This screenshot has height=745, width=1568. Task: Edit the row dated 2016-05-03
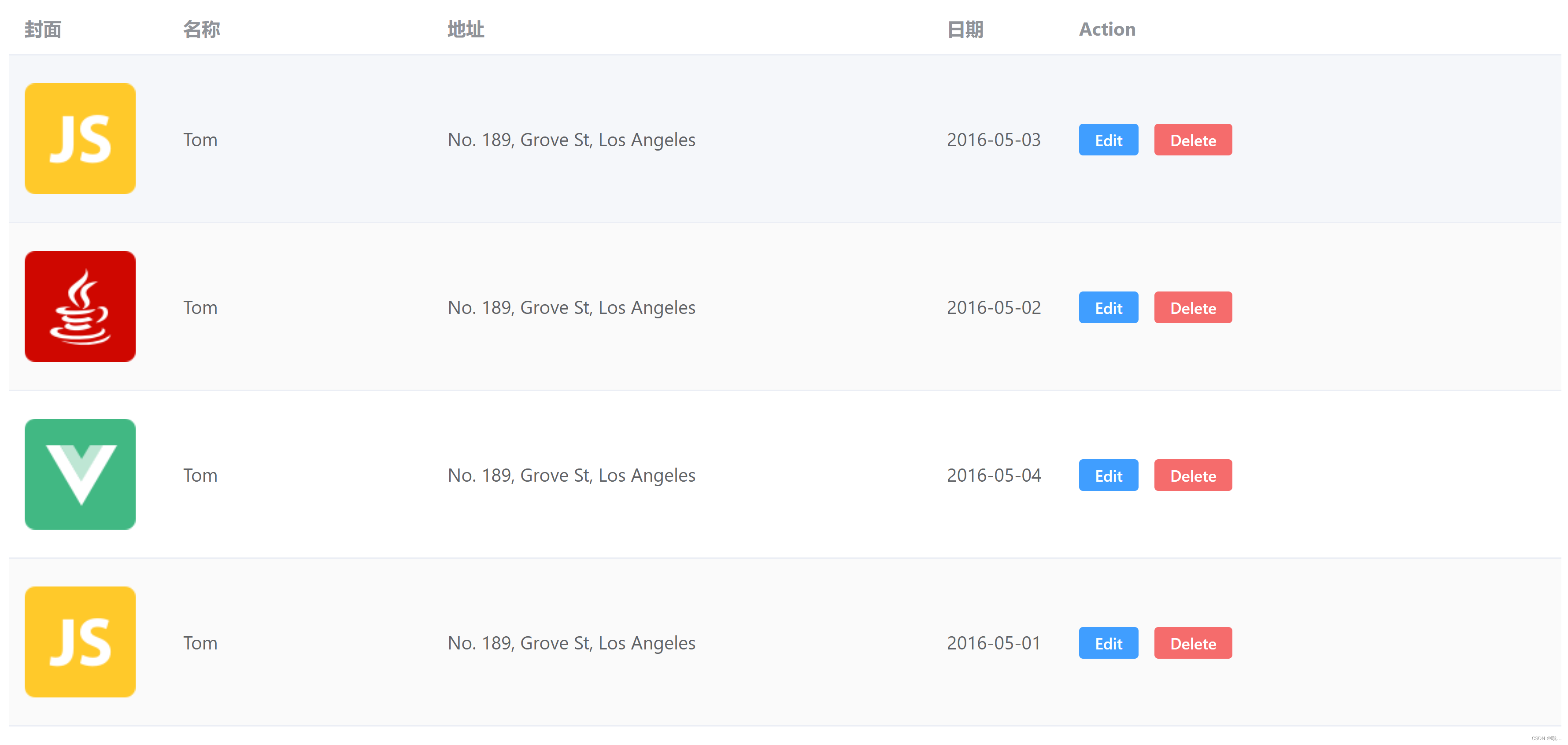(1108, 140)
